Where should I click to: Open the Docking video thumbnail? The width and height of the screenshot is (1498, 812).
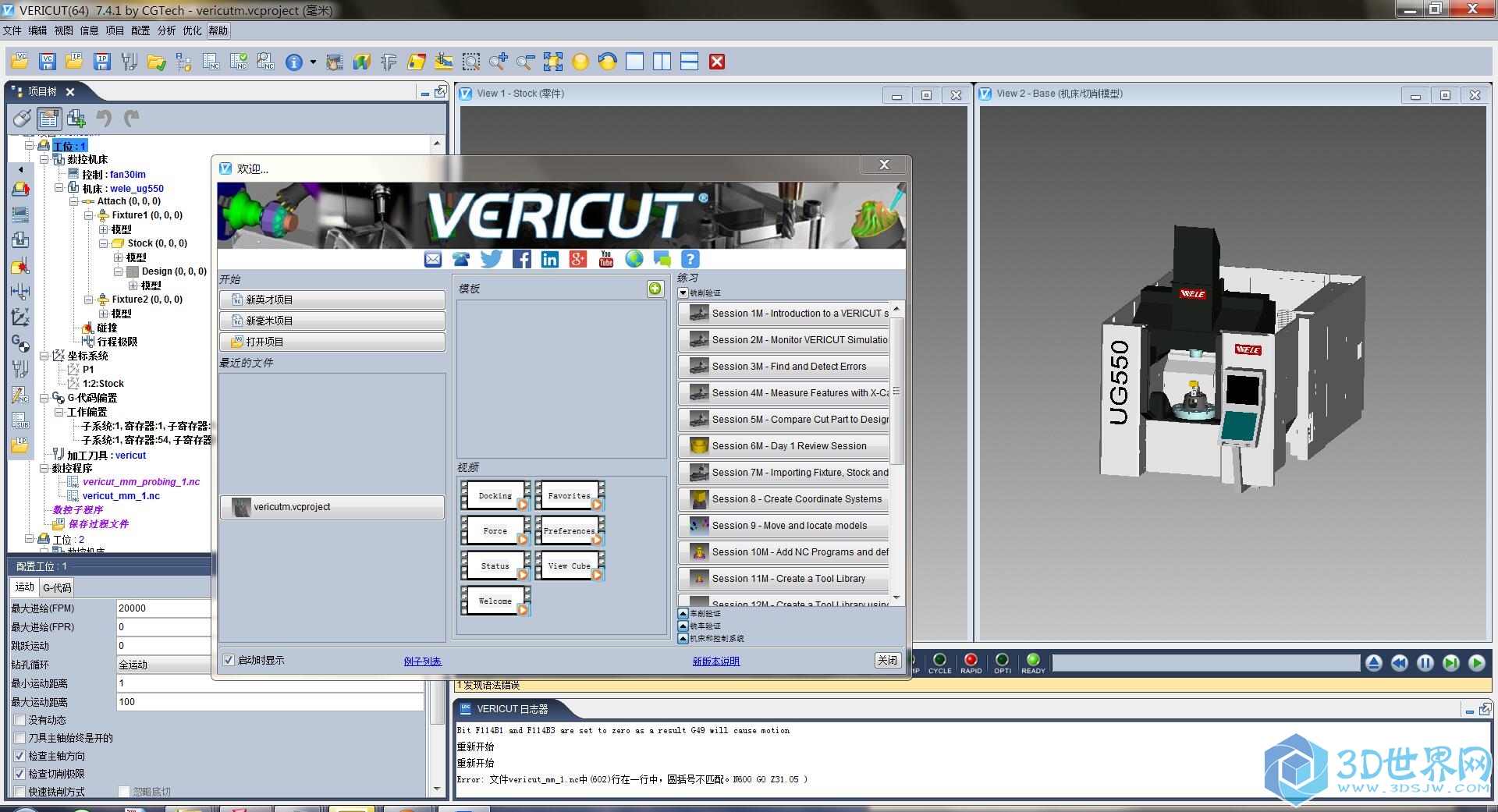tap(495, 496)
